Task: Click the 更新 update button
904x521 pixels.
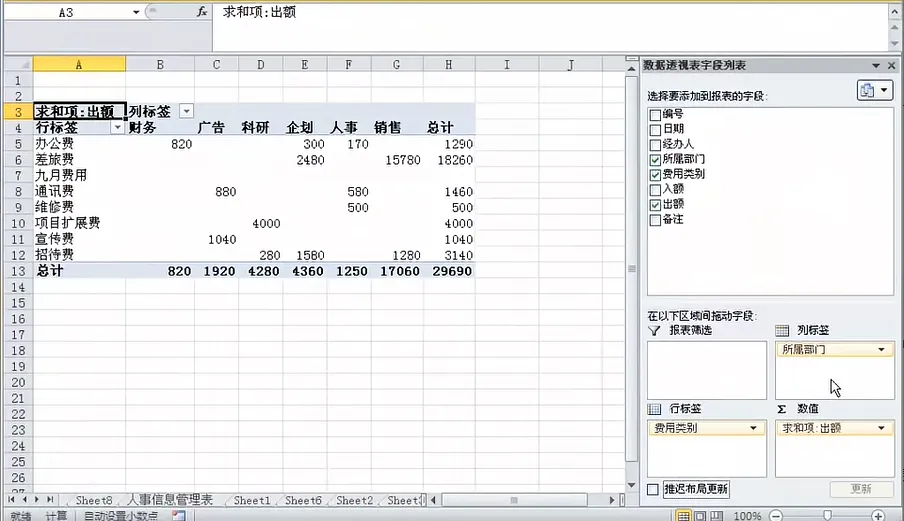Action: (861, 489)
